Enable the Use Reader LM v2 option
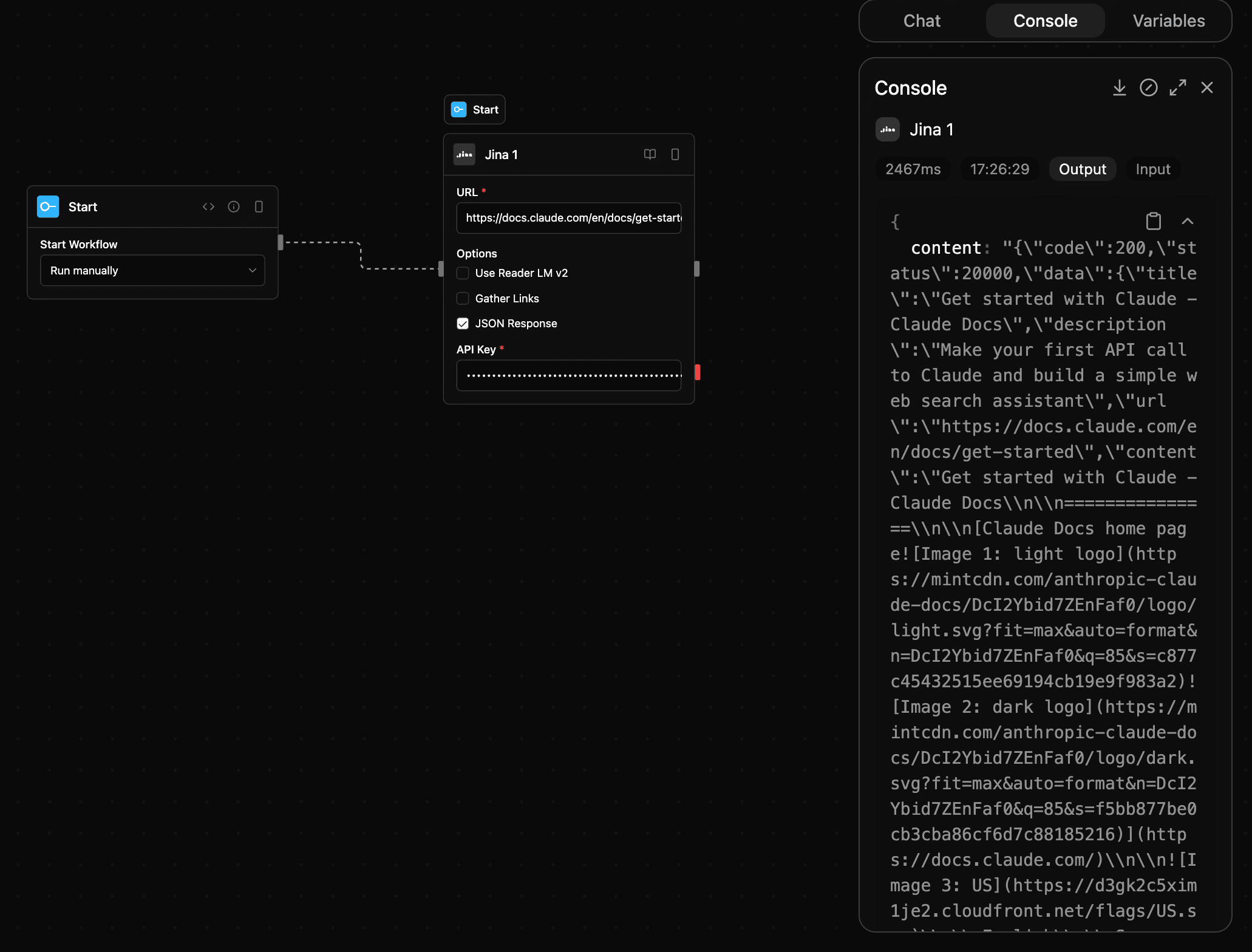The width and height of the screenshot is (1252, 952). click(x=463, y=273)
